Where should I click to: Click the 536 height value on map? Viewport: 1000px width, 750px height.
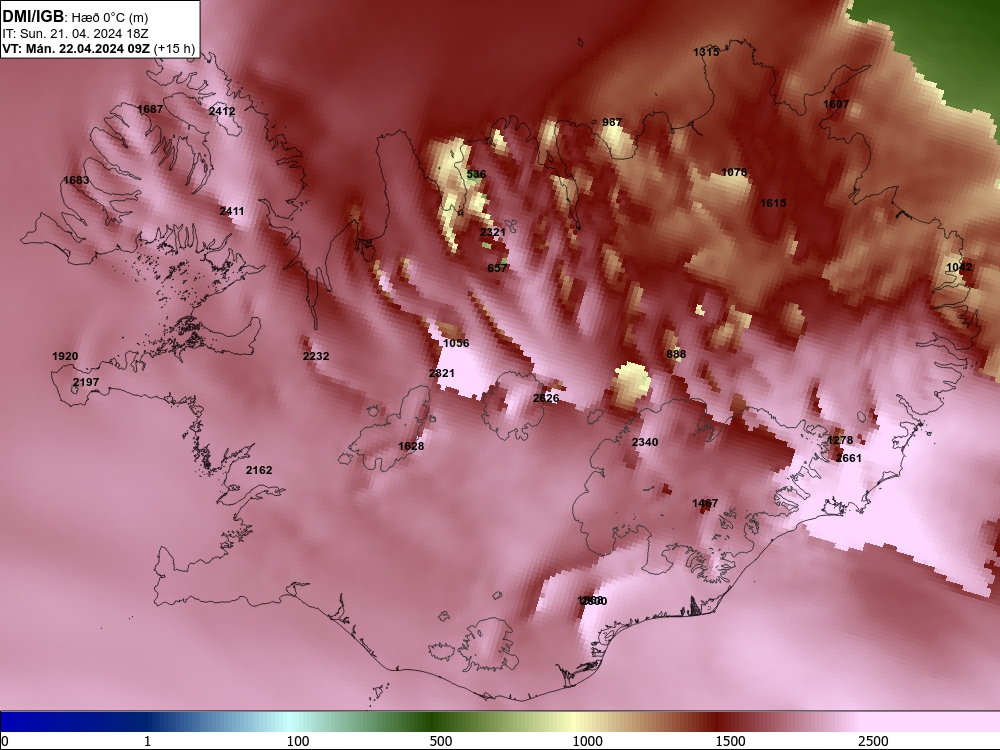point(476,174)
